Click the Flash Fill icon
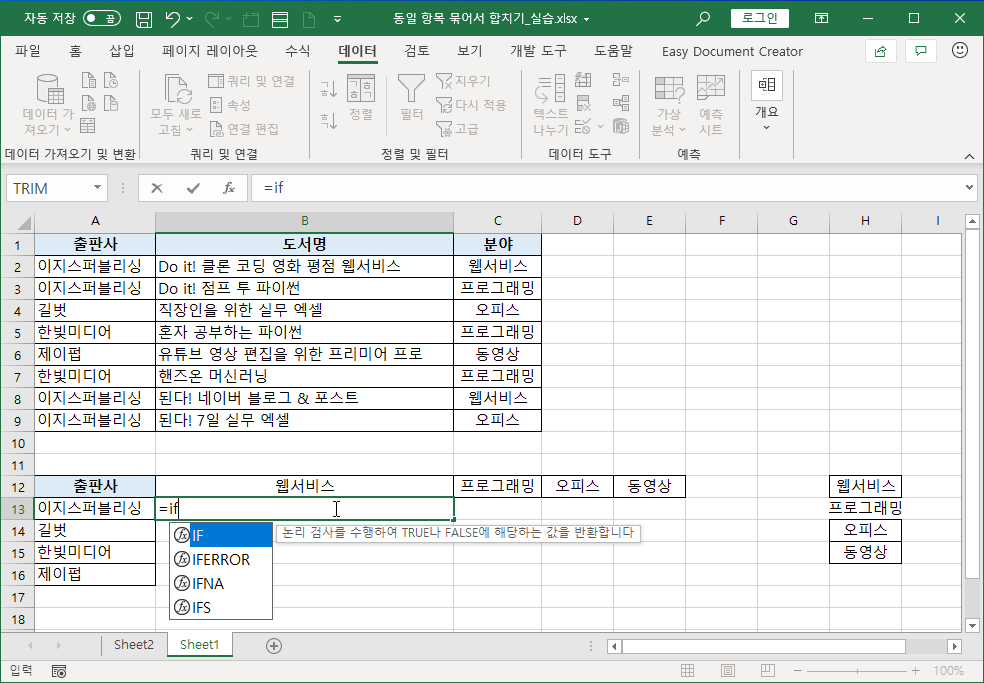Viewport: 984px width, 683px height. coord(584,80)
